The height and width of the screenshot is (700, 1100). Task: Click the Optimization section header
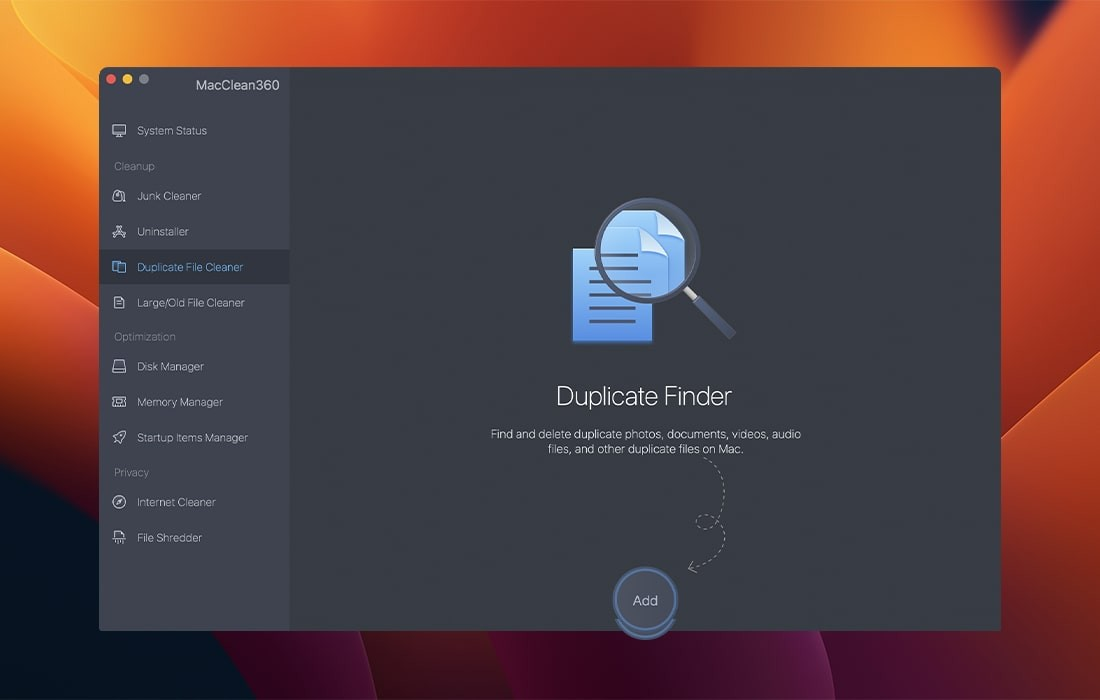pyautogui.click(x=145, y=337)
